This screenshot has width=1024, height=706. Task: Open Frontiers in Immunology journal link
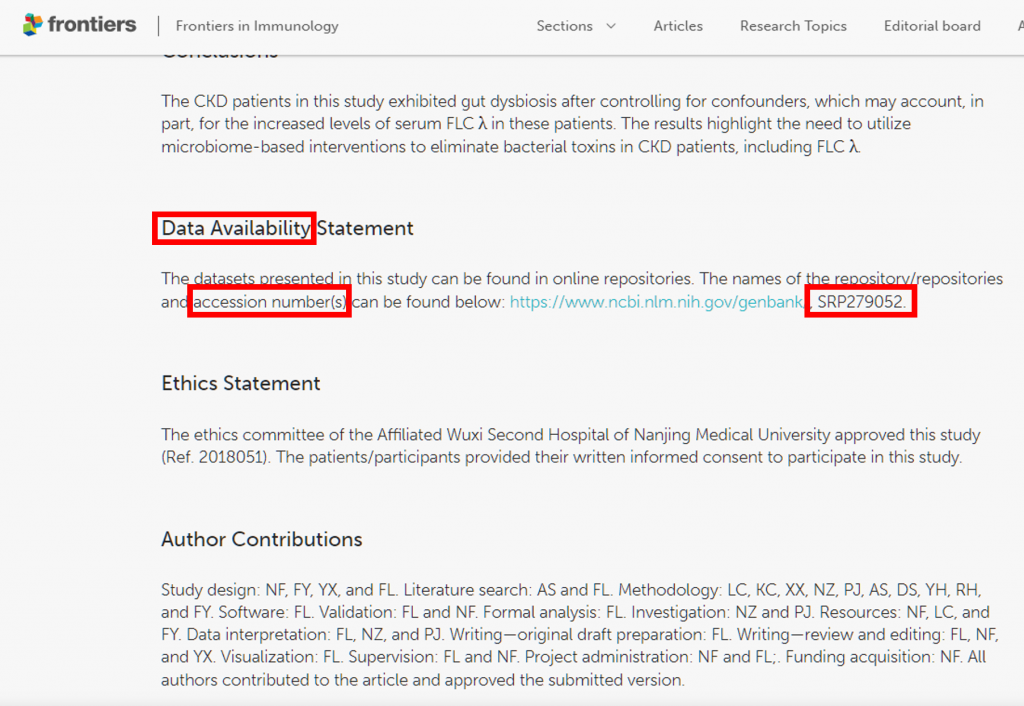(x=257, y=26)
